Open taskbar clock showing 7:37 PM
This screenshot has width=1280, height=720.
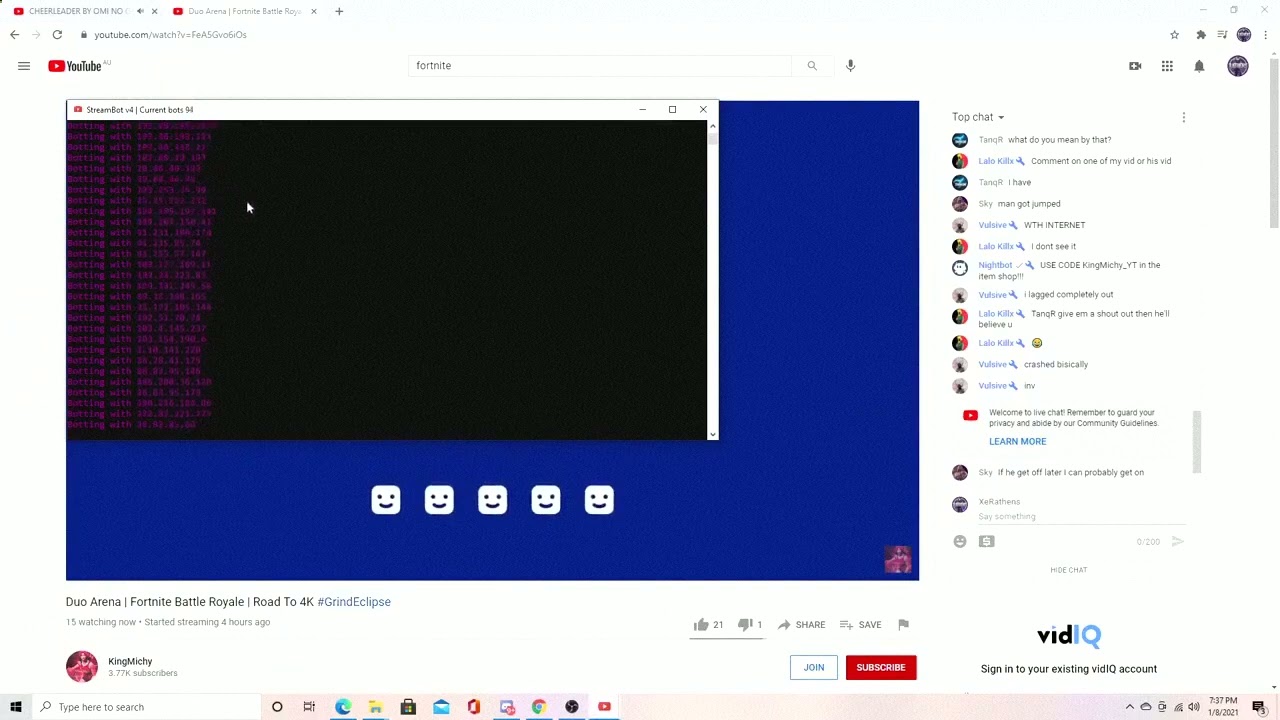[1223, 707]
